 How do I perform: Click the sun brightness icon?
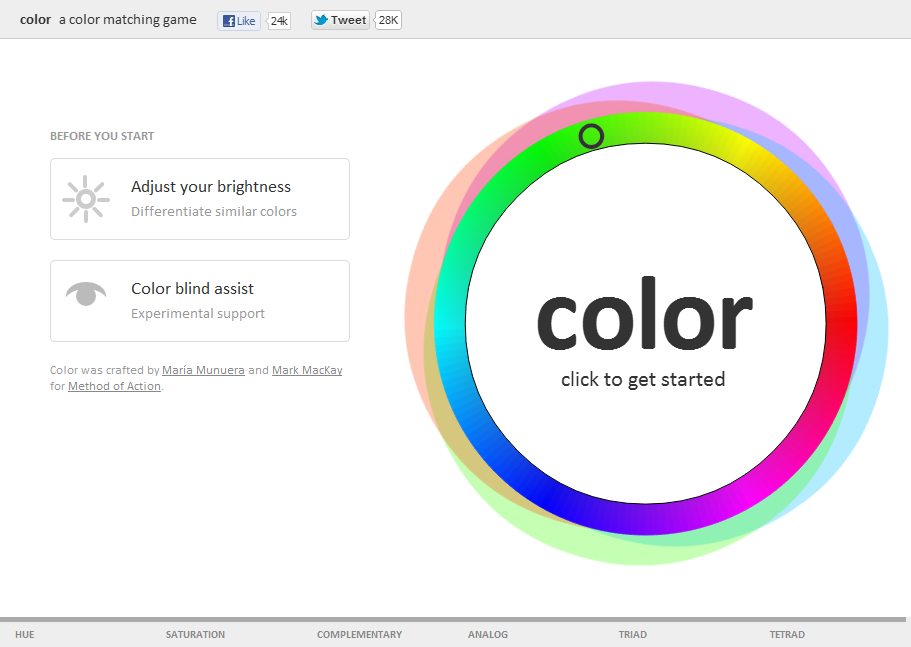86,199
